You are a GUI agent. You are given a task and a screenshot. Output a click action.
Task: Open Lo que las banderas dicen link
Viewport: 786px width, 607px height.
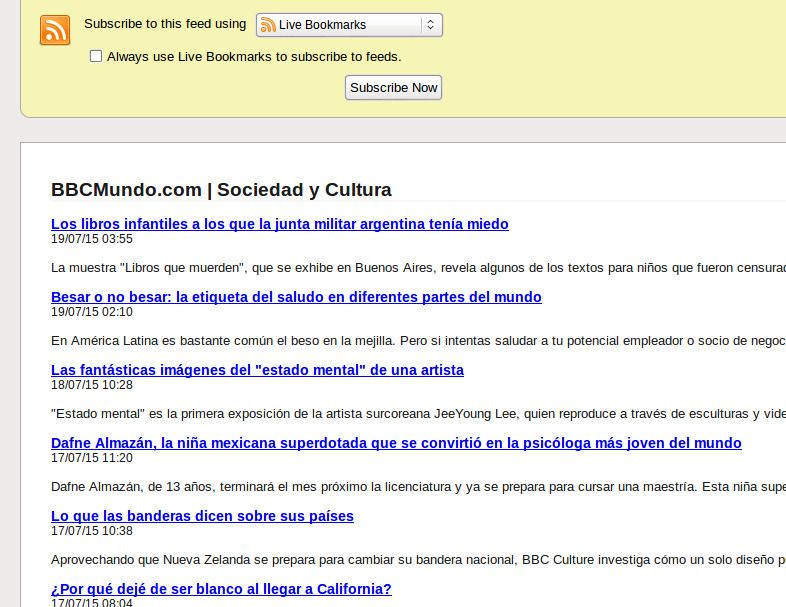coord(203,516)
